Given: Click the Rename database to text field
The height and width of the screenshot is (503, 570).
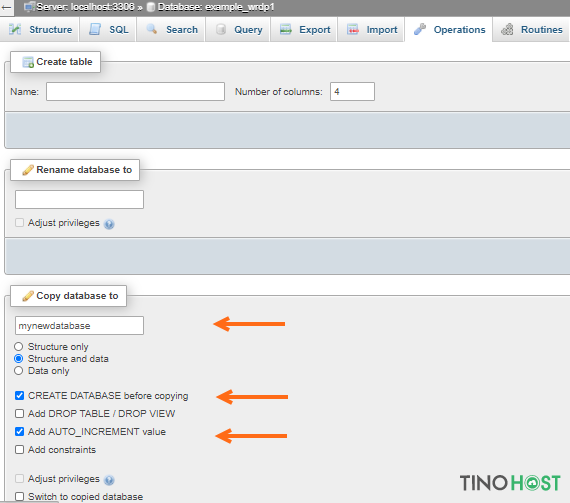Looking at the screenshot, I should click(x=79, y=200).
